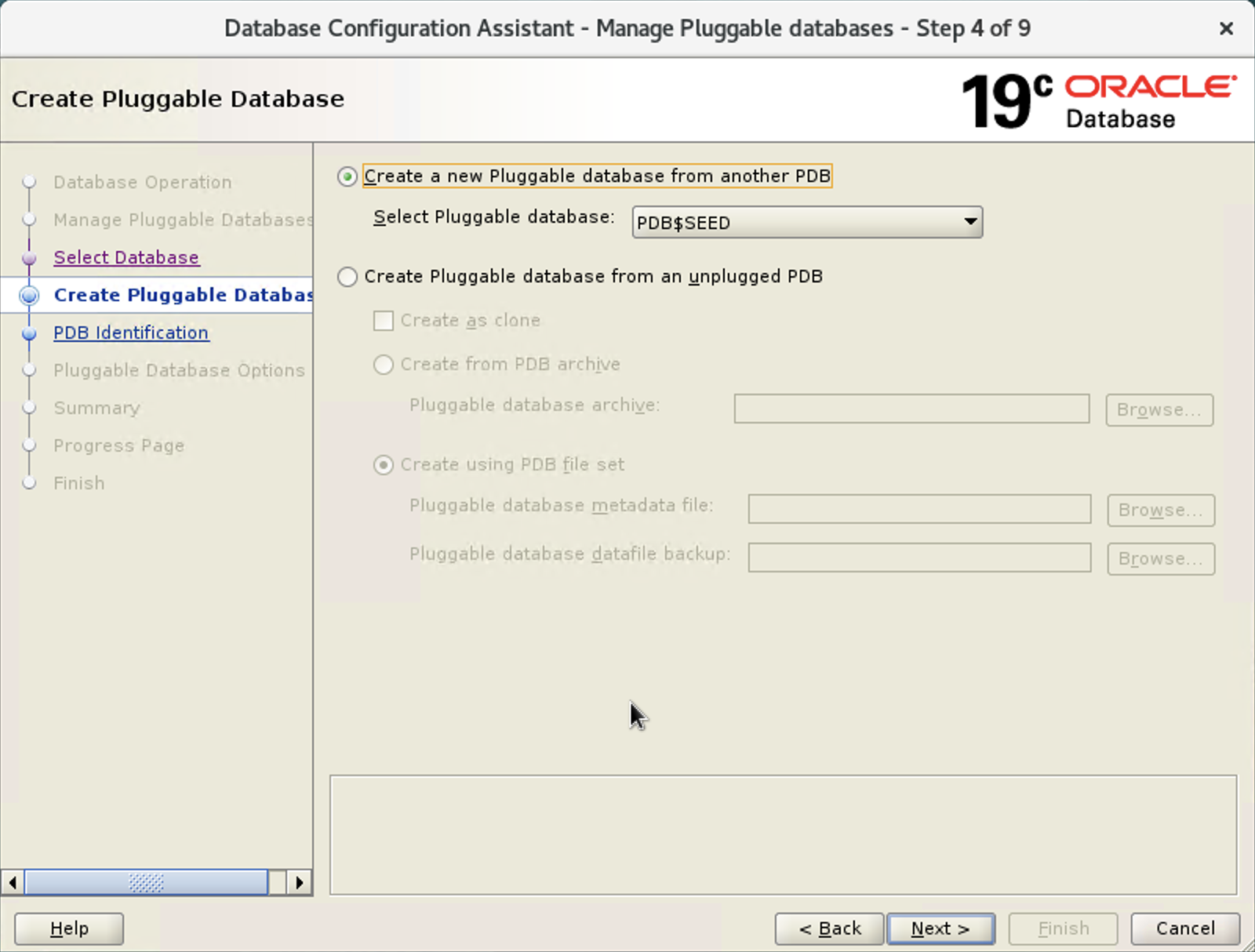
Task: Click the 'Select Database' step bullet icon
Action: [29, 257]
